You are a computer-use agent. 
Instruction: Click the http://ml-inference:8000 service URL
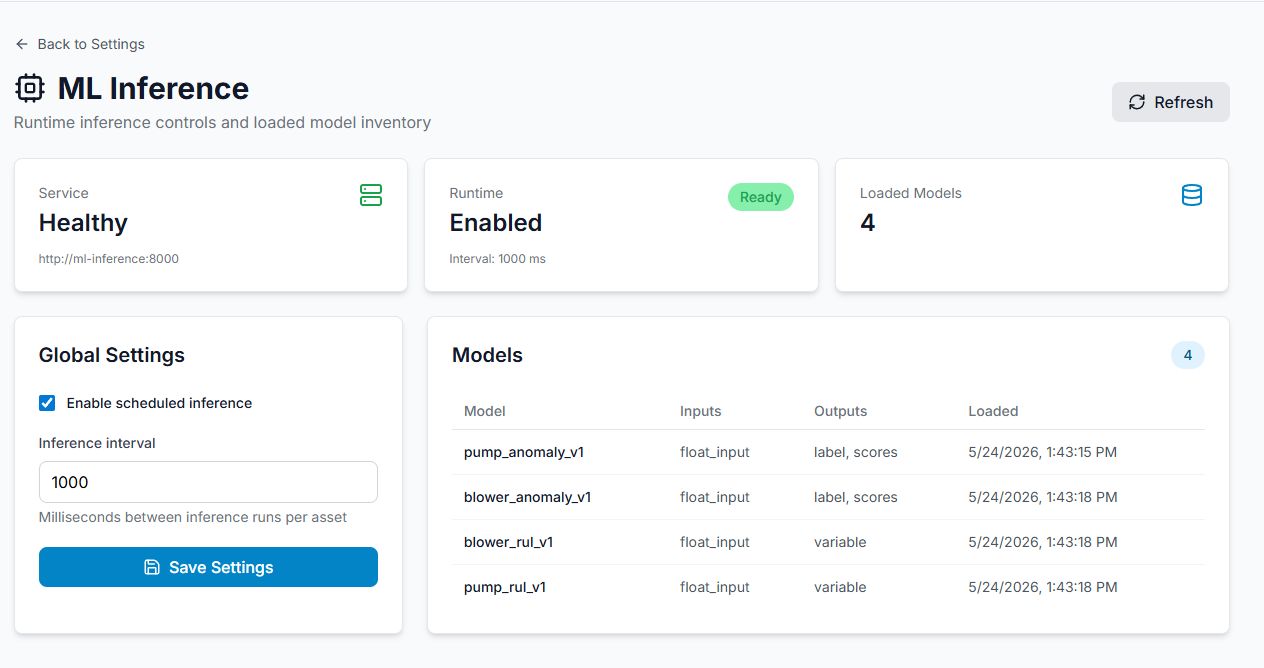[x=109, y=258]
